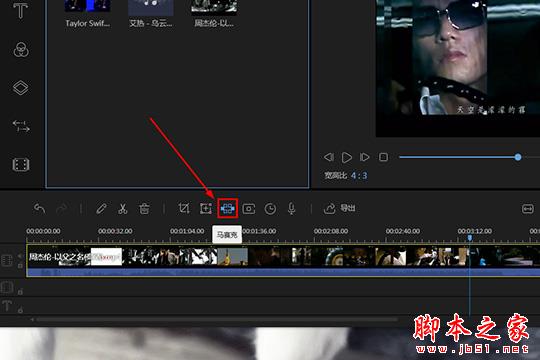Viewport: 540px width, 360px height.
Task: Click the overlay track icon below the video track
Action: 7,287
